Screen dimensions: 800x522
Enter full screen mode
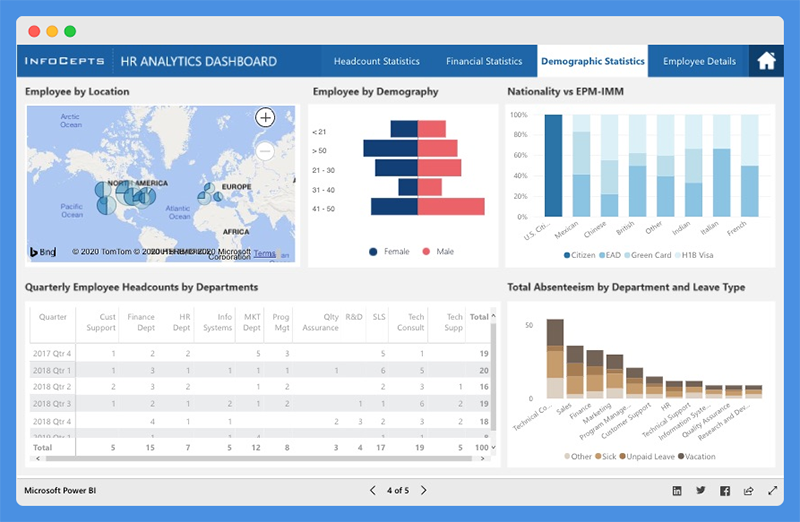pos(772,491)
